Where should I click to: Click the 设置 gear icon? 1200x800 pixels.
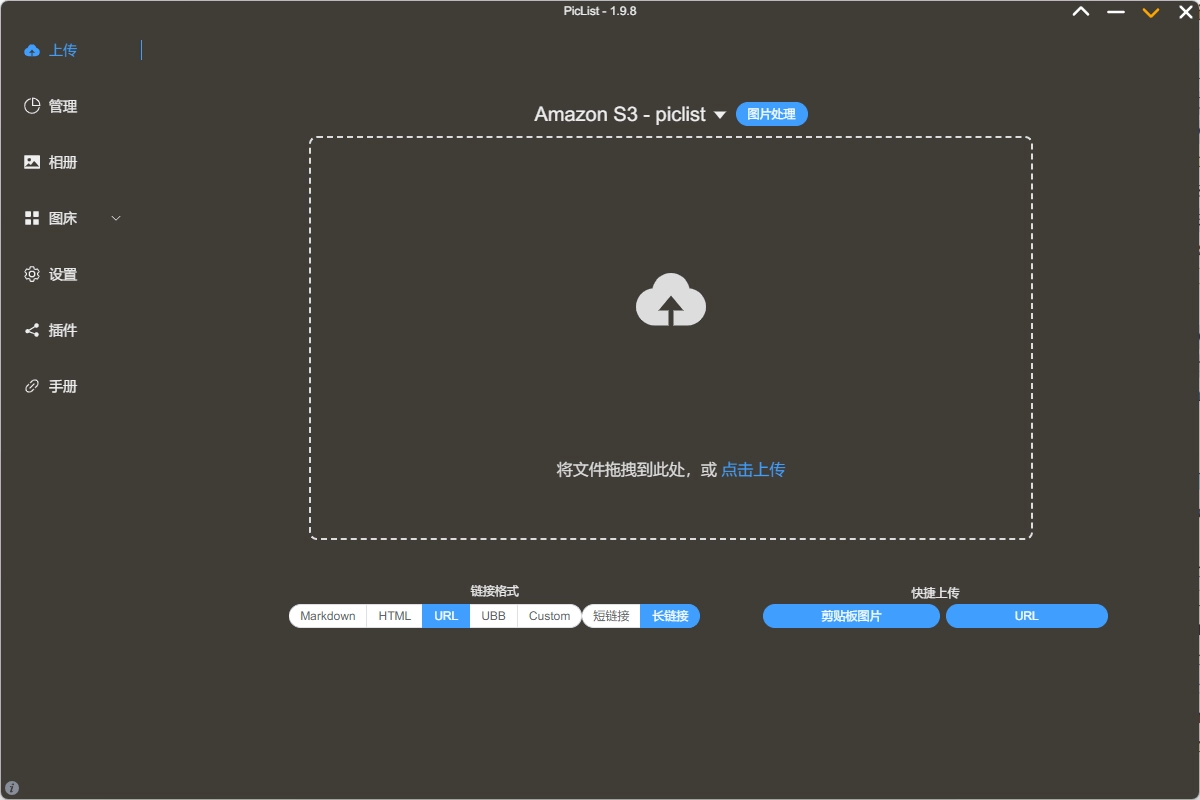click(32, 274)
